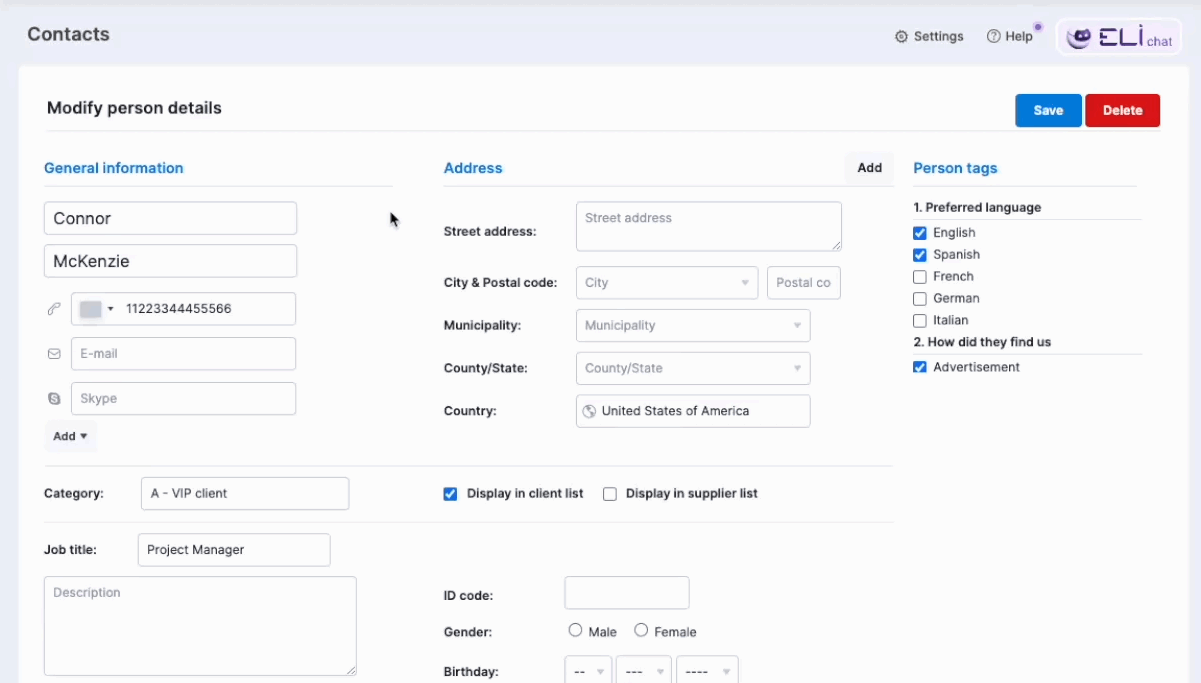Click the last name field McKenzie

[170, 261]
